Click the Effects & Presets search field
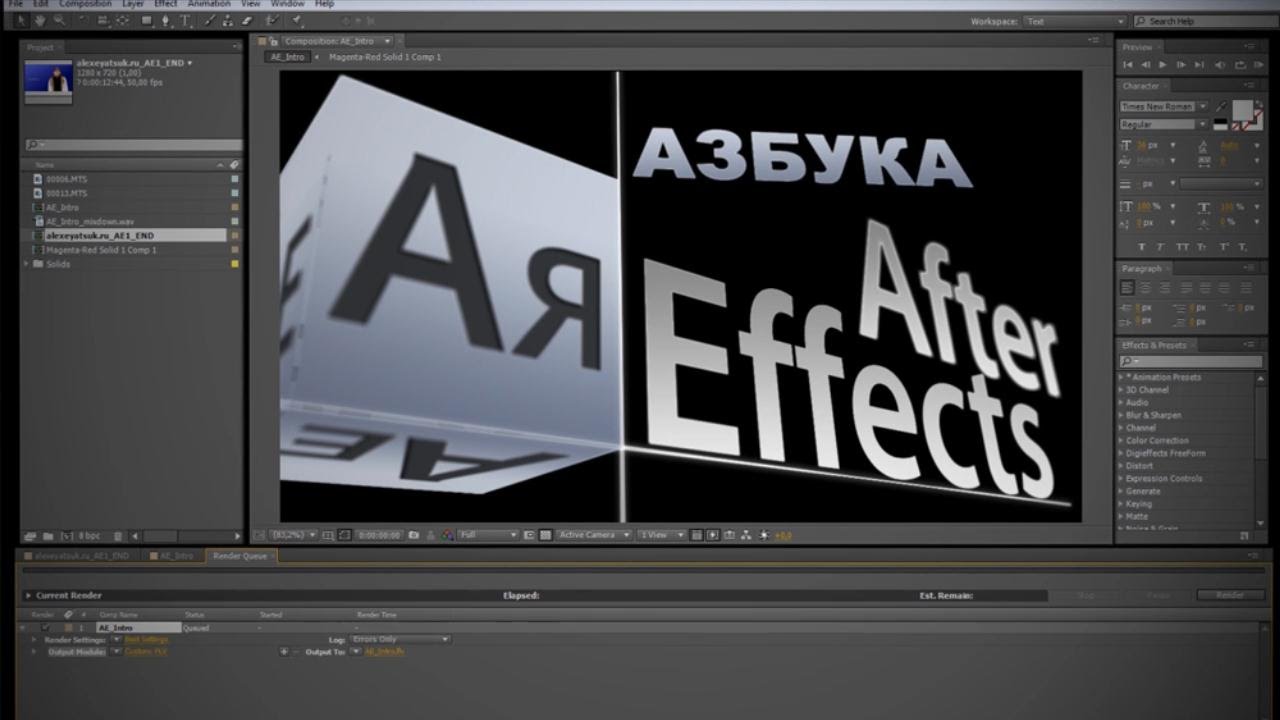 (1190, 361)
